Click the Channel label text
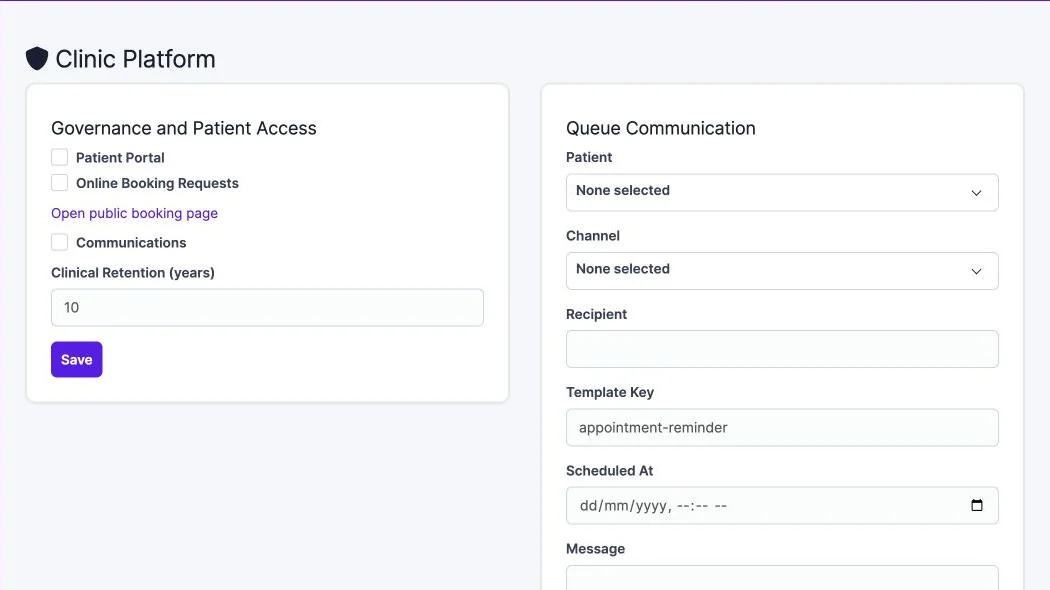Viewport: 1050px width, 590px height. coord(593,236)
